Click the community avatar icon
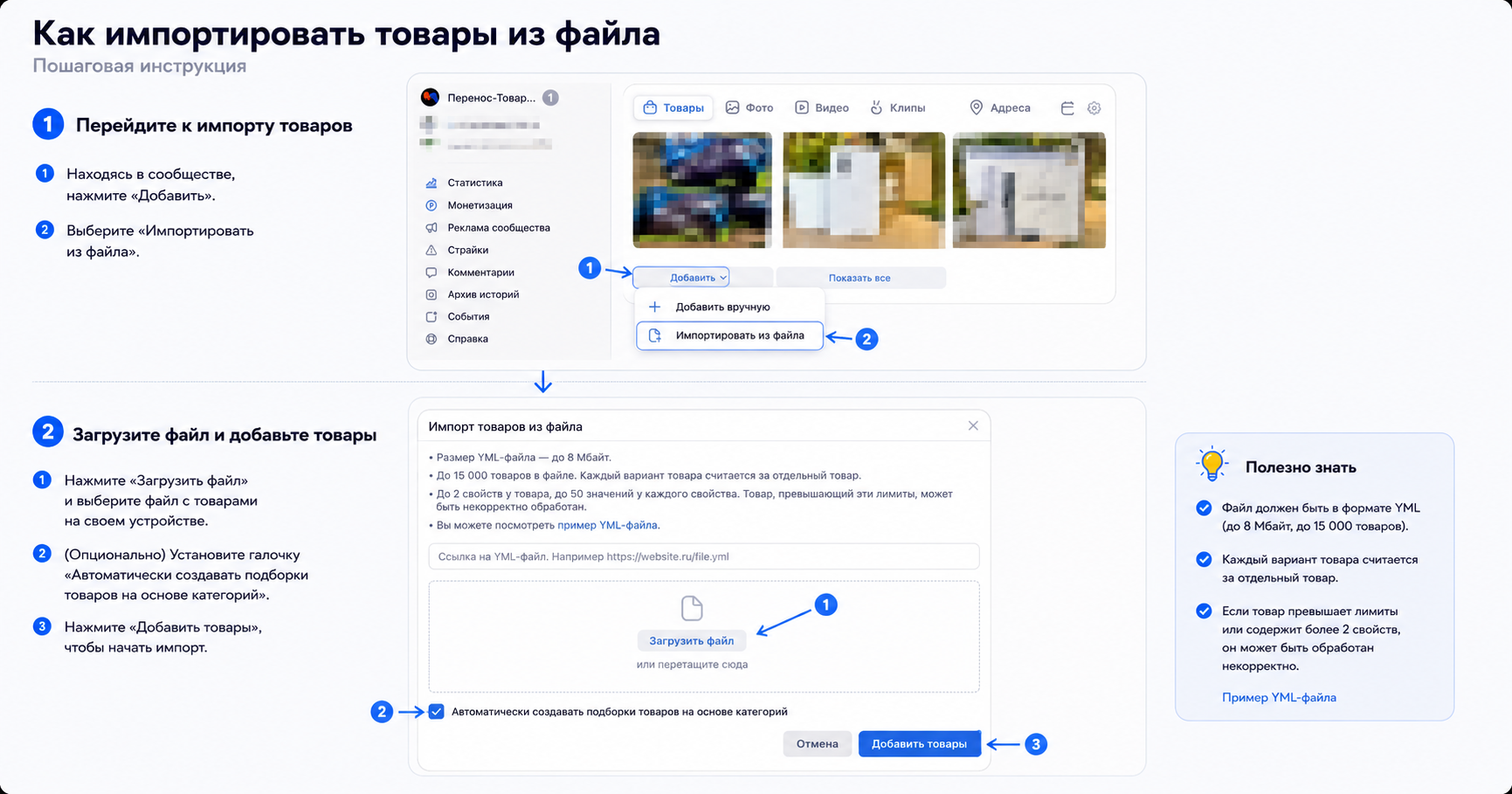The height and width of the screenshot is (794, 1512). 430,97
